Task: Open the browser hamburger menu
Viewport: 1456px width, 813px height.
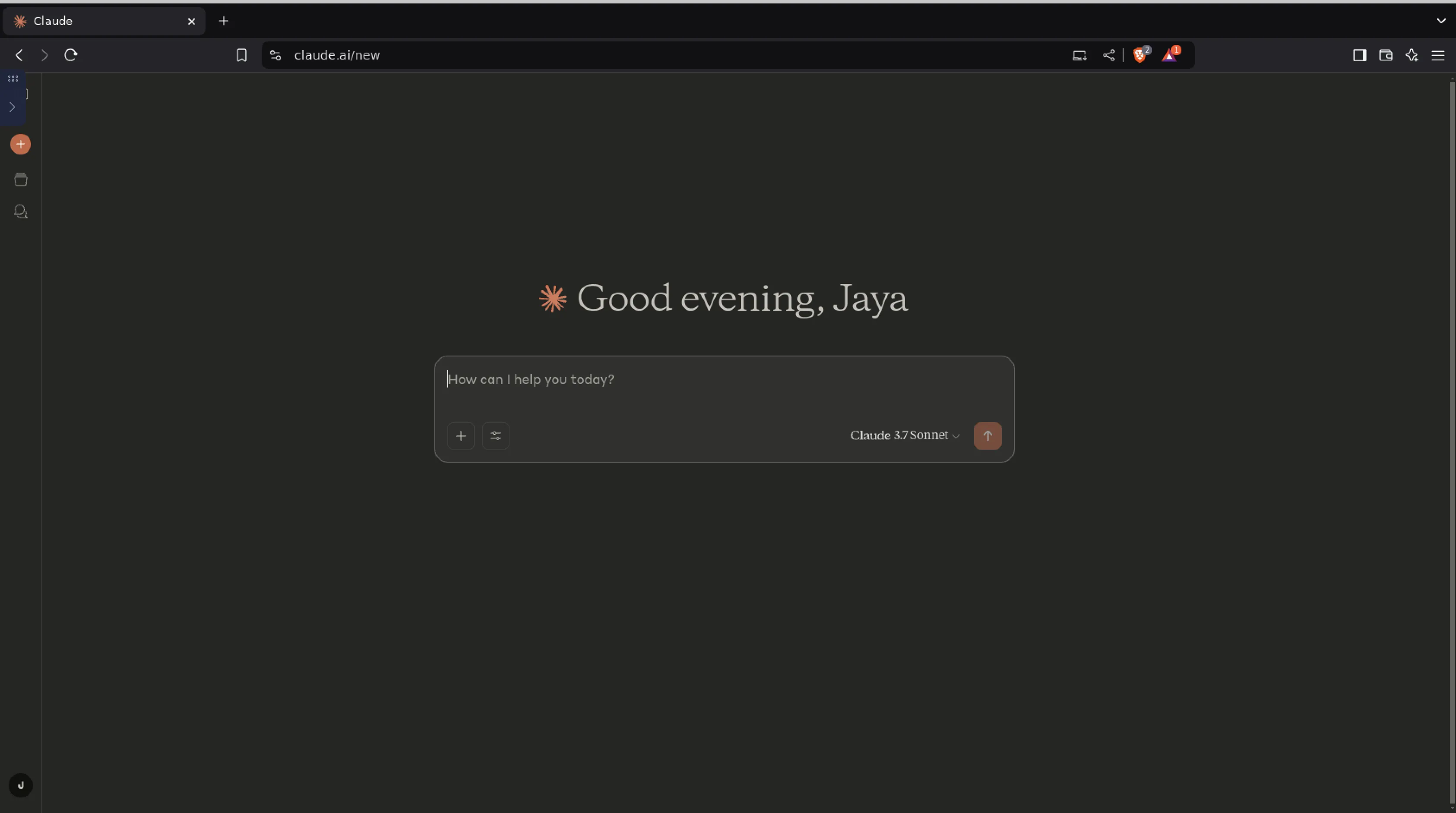Action: (x=1438, y=55)
